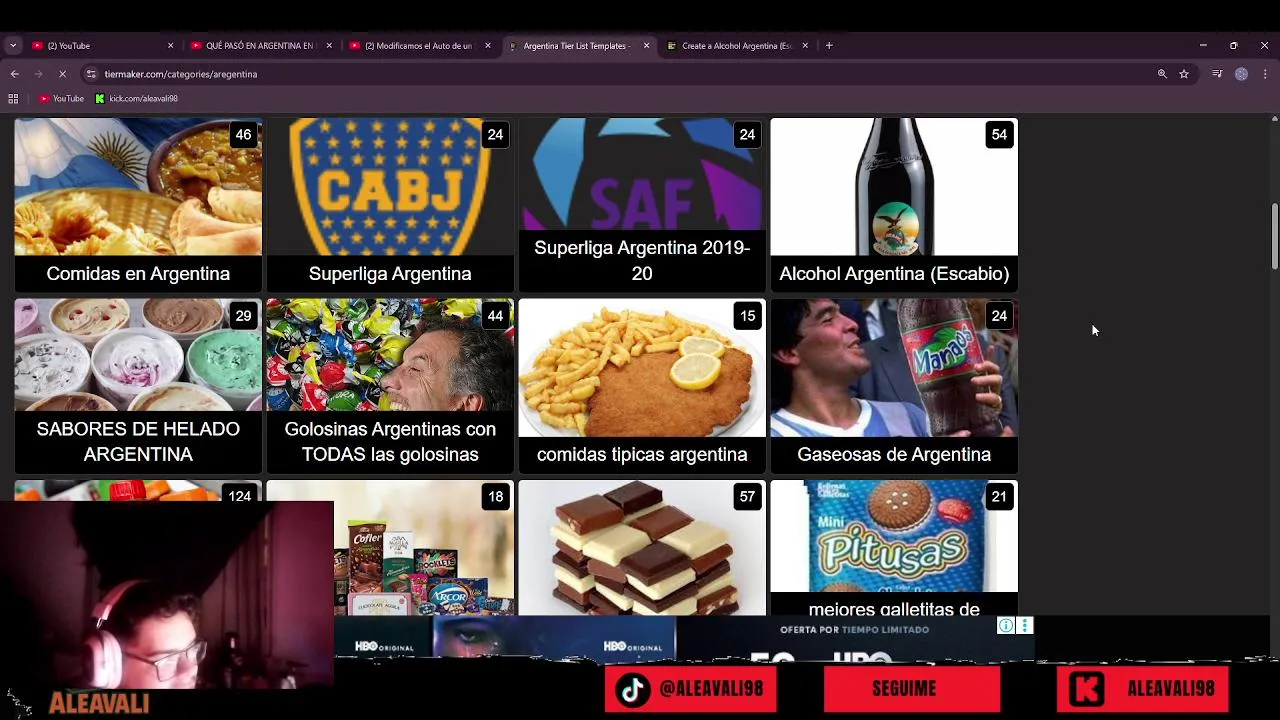Open the ice cream flavors image

[138, 355]
